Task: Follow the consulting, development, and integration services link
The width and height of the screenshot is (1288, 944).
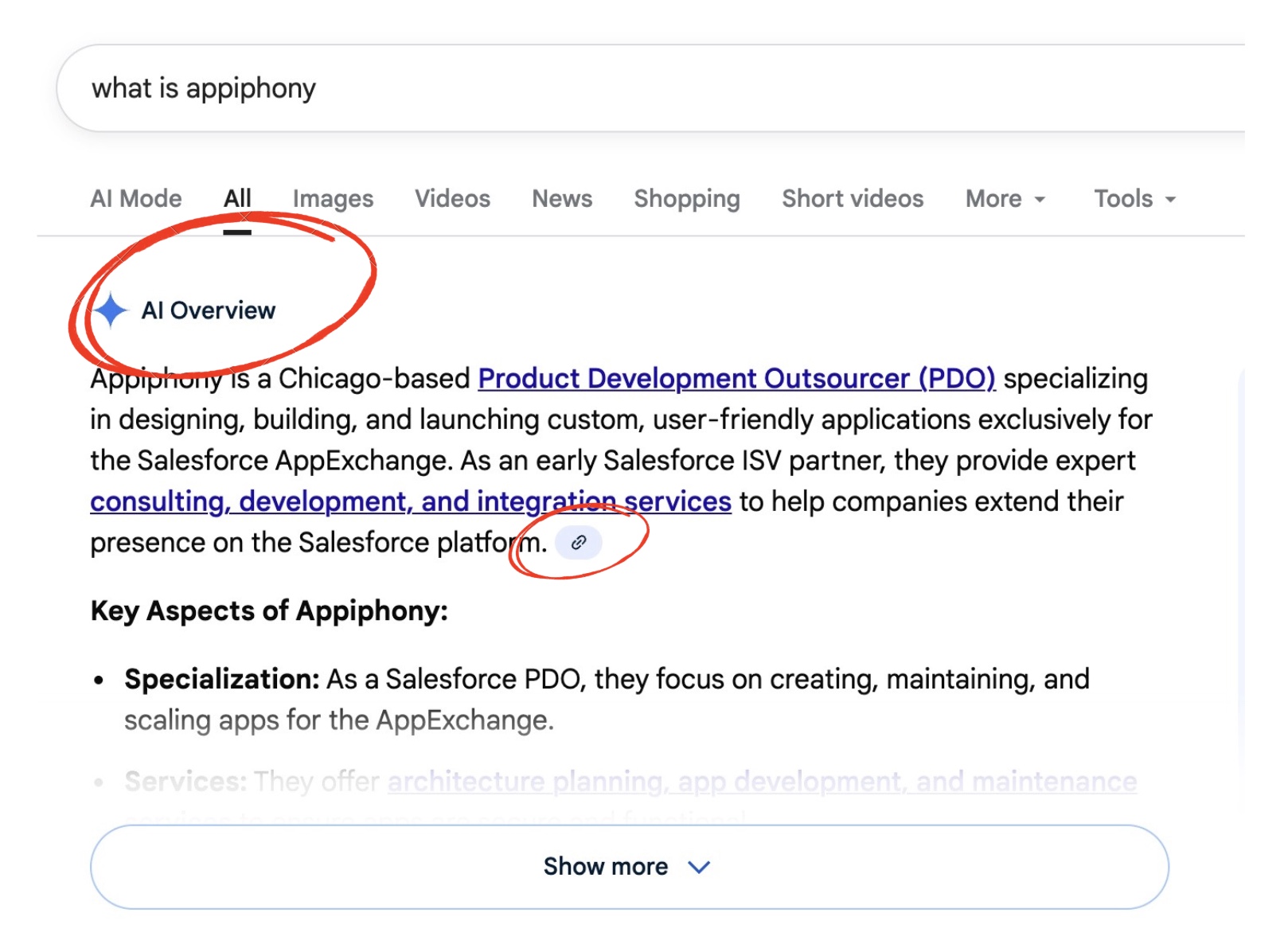Action: pos(410,502)
